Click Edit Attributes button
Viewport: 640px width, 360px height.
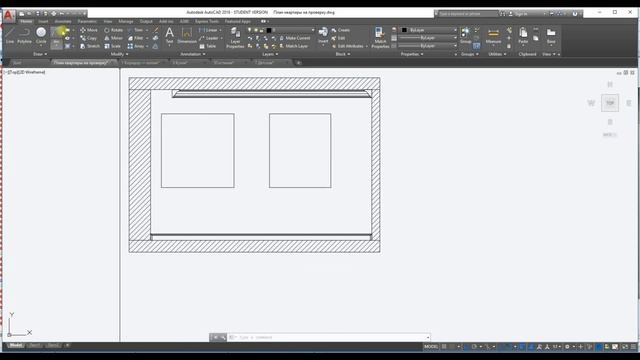(x=347, y=46)
